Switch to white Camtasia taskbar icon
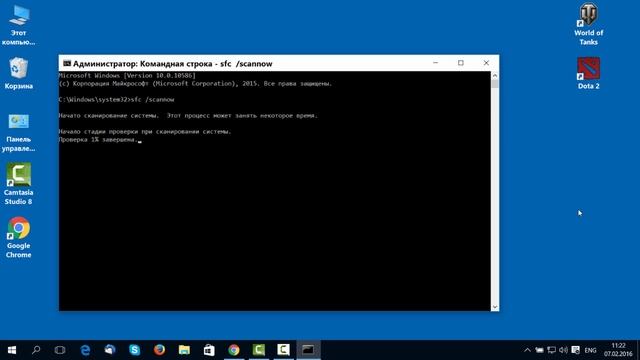Image resolution: width=640 pixels, height=360 pixels. coord(283,350)
